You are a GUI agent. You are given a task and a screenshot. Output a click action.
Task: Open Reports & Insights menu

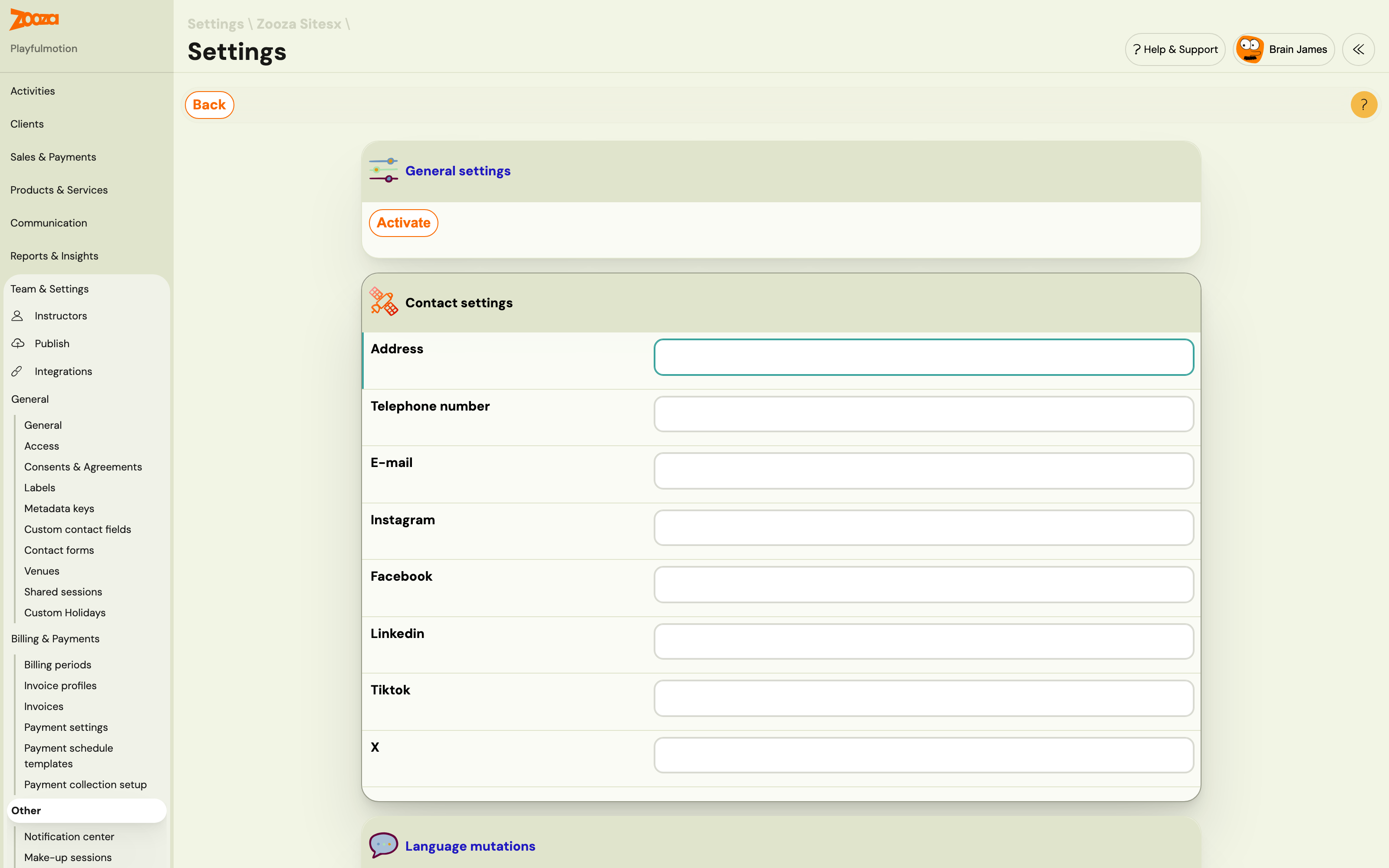pos(55,256)
